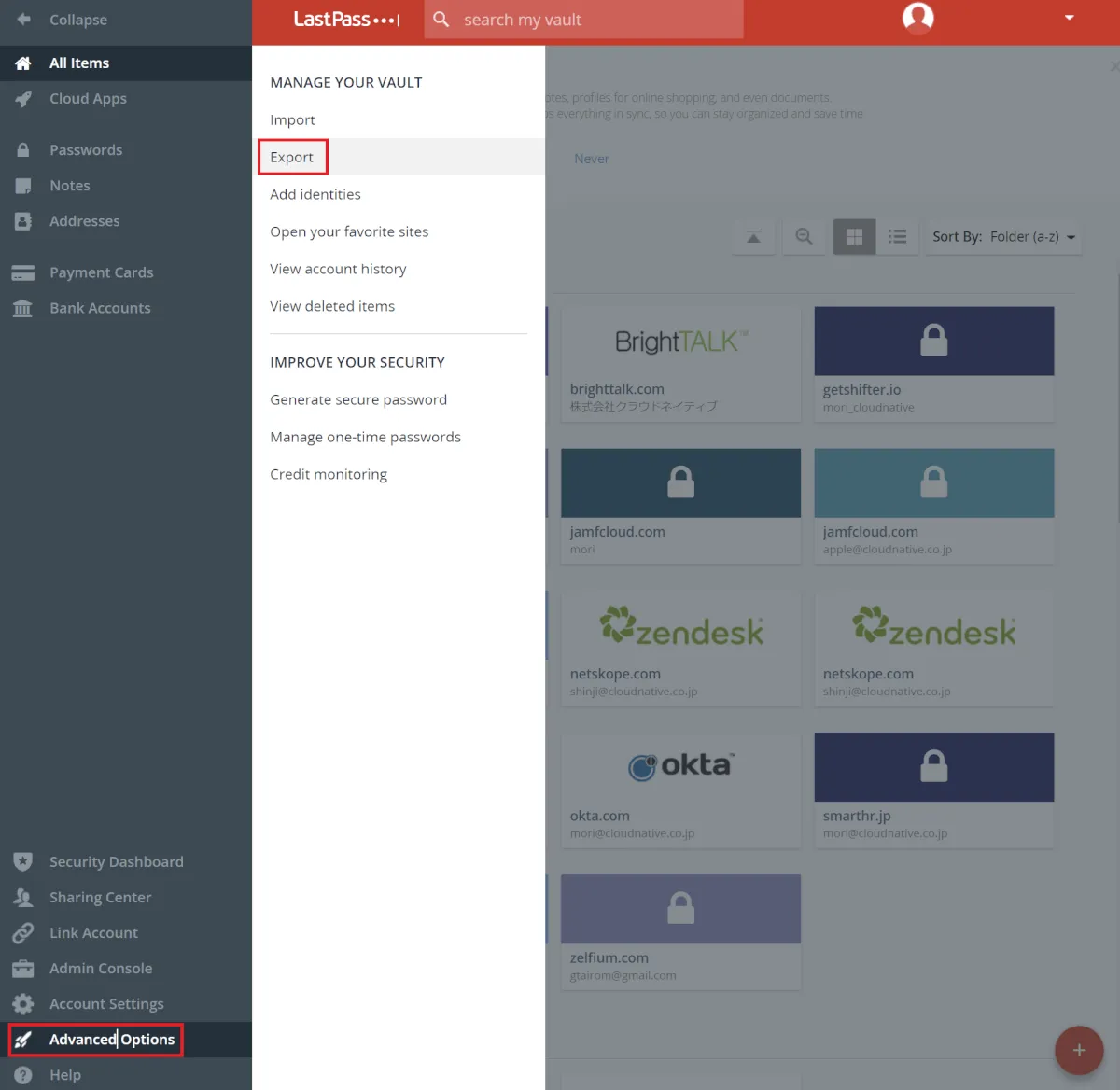Click the Notes icon in sidebar
Screen dimensions: 1120x1090
pyautogui.click(x=23, y=186)
